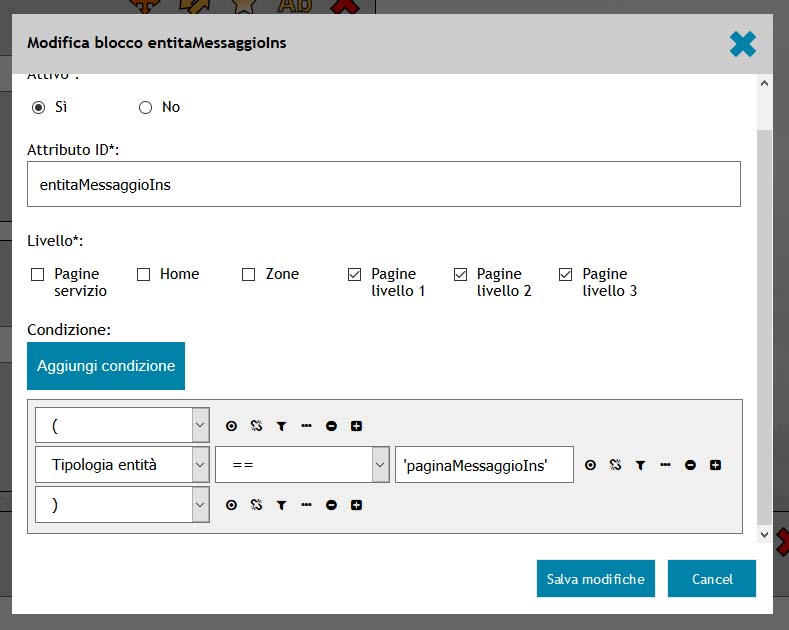Viewport: 789px width, 630px height.
Task: Open the open-parenthesis dropdown
Action: click(x=122, y=425)
